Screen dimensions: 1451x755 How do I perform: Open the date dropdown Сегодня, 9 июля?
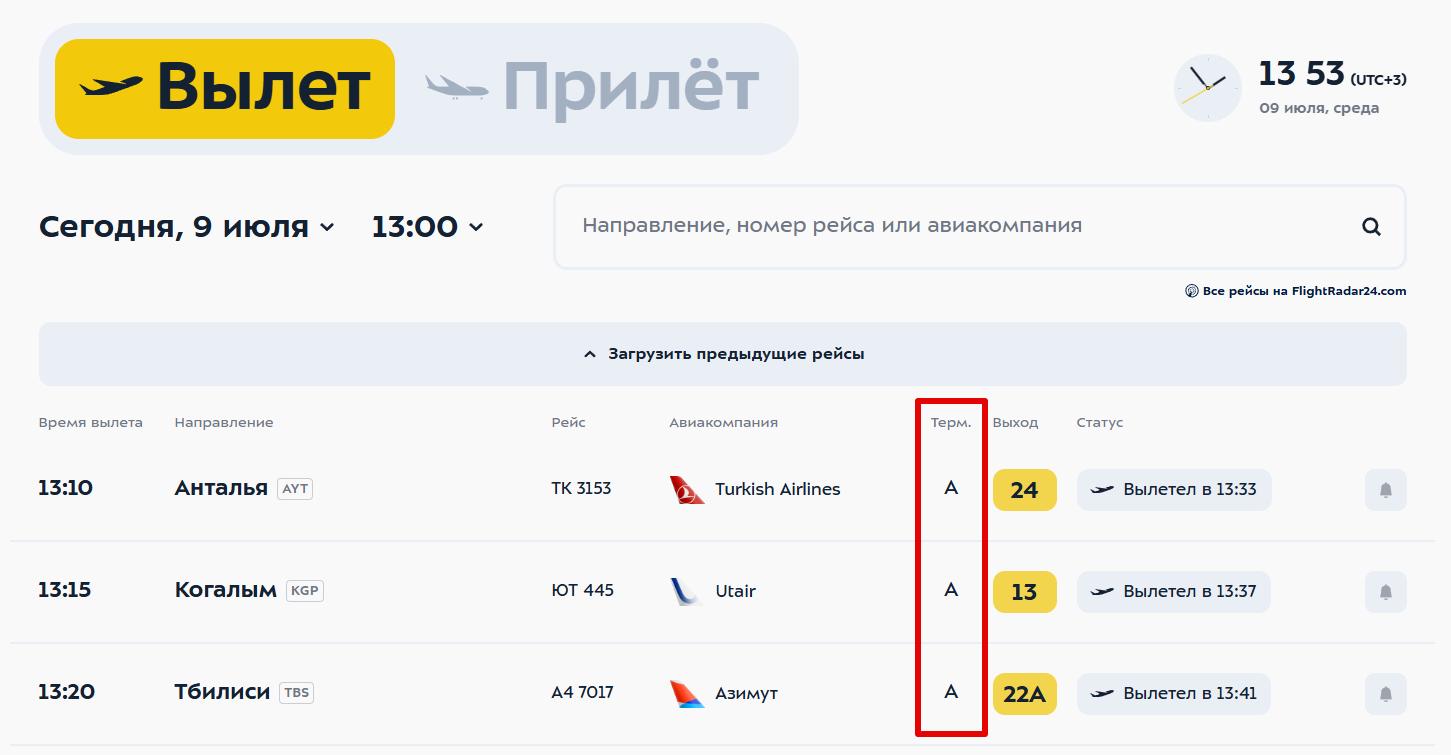click(x=186, y=227)
